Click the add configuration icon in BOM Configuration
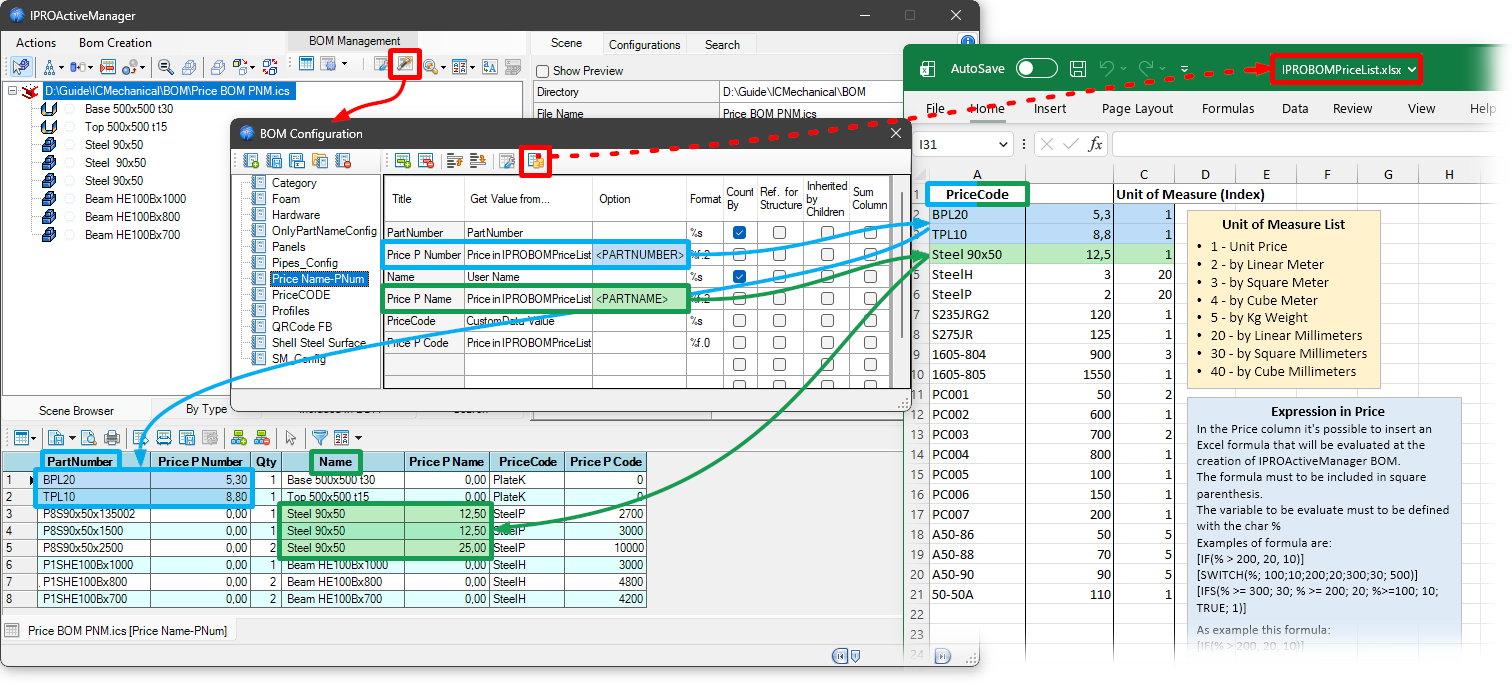 point(250,160)
